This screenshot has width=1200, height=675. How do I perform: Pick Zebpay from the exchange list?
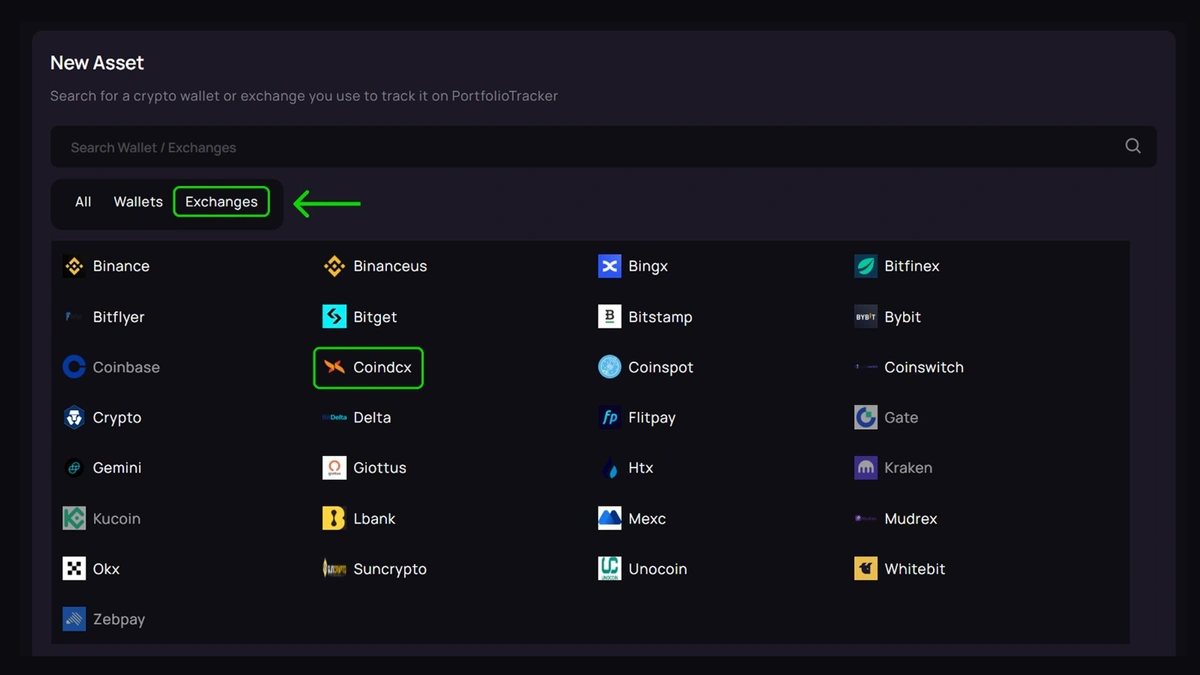(118, 619)
